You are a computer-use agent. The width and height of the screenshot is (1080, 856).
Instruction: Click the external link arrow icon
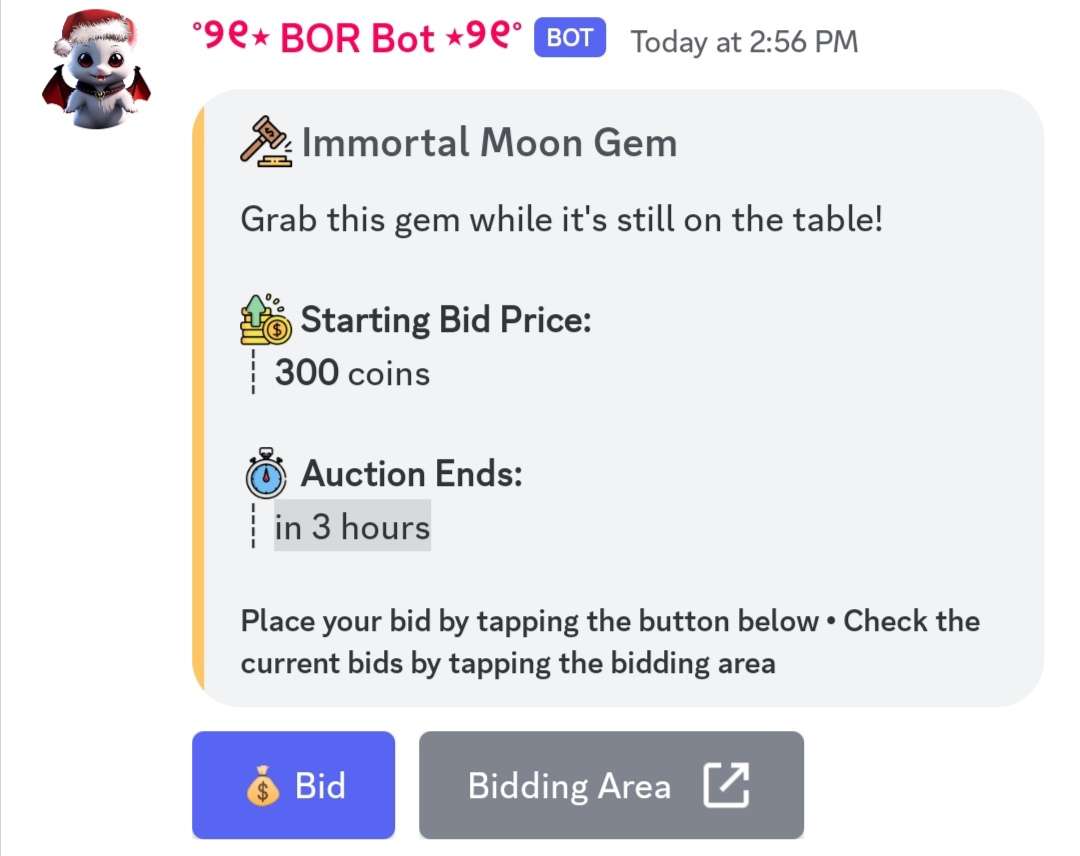(x=727, y=785)
